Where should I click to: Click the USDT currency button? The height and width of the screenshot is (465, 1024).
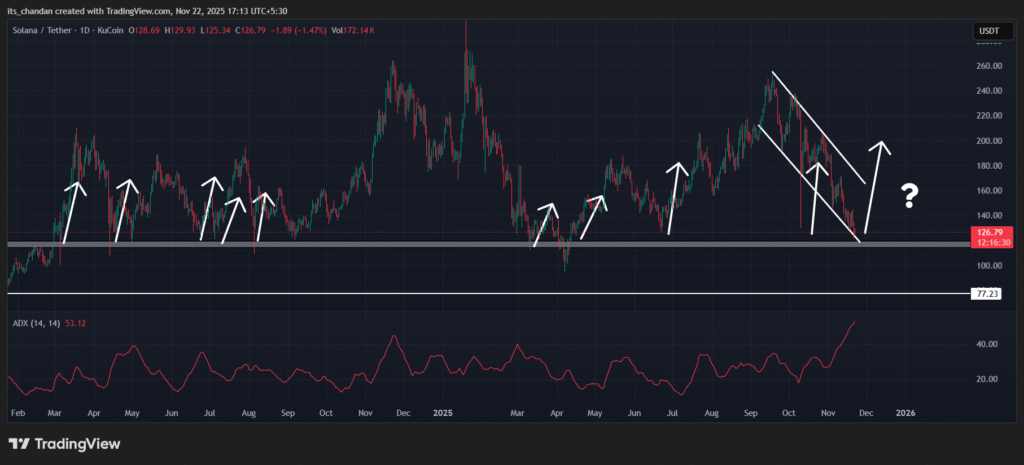tap(993, 31)
